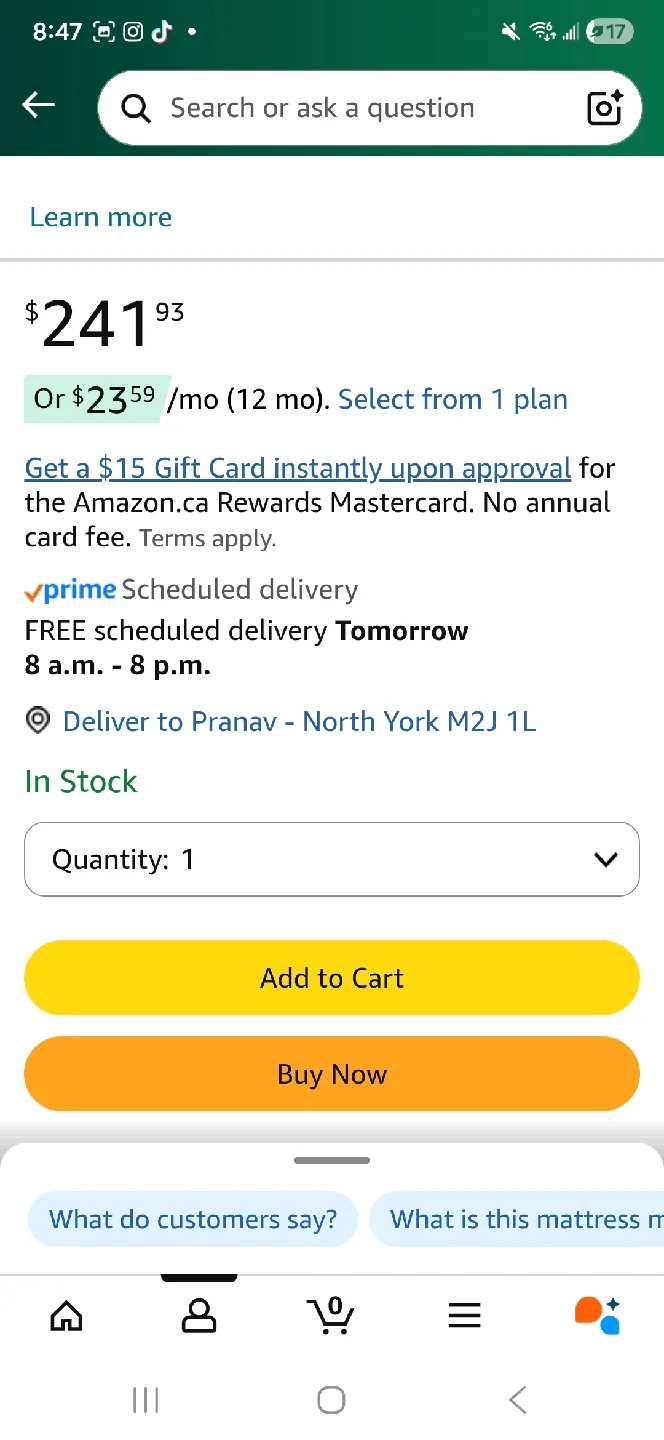Select "What do customers say?" suggestion chip
The image size is (664, 1440).
pyautogui.click(x=193, y=1219)
